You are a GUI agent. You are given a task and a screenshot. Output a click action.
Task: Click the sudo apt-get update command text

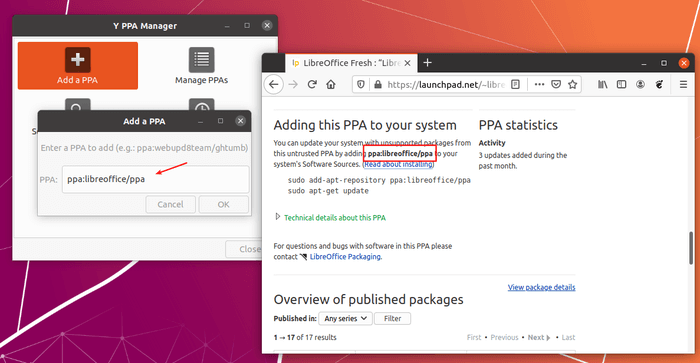point(328,191)
